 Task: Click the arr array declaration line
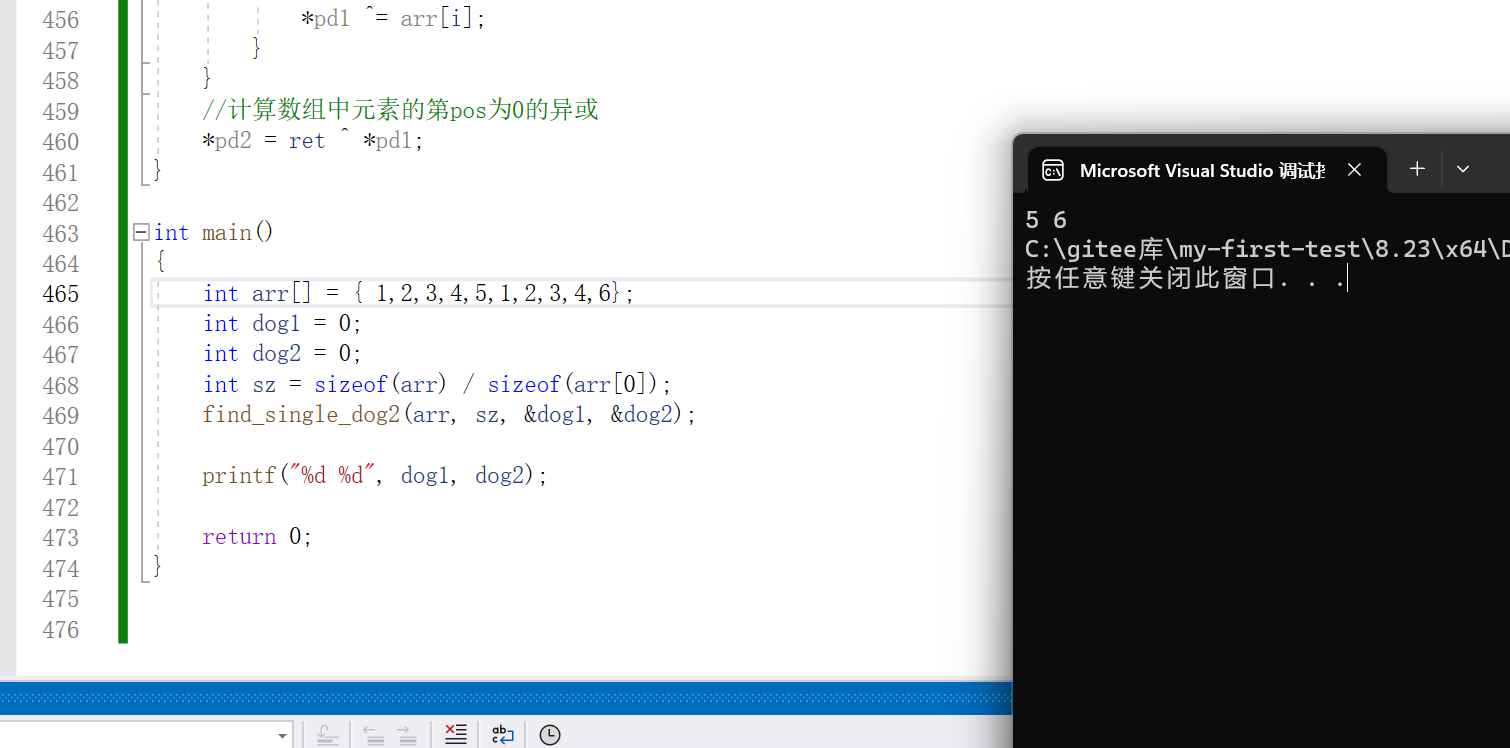[419, 294]
